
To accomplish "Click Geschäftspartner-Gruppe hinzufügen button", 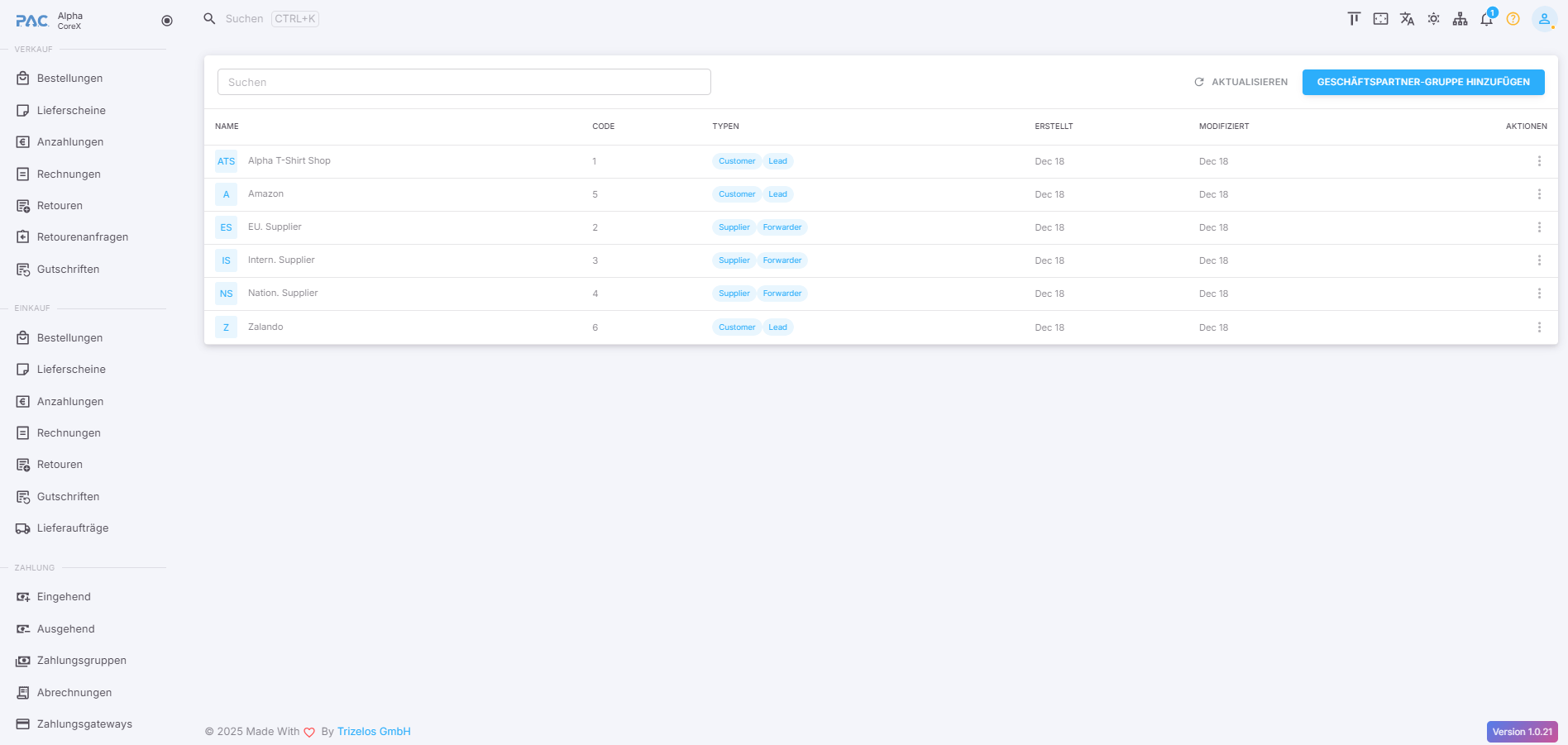I will [1422, 82].
